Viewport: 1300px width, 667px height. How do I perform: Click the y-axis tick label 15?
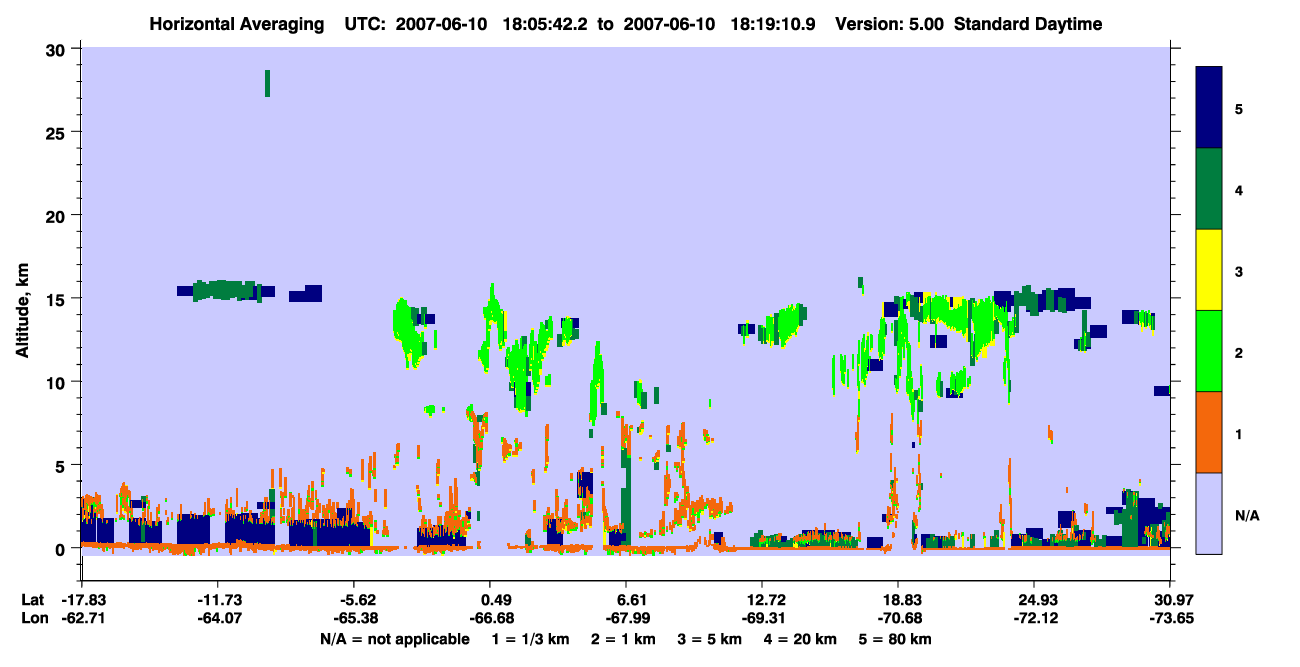tap(58, 298)
